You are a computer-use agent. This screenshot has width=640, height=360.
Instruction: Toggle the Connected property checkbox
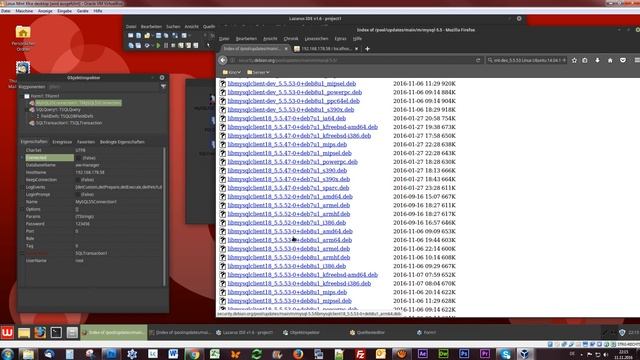click(78, 158)
